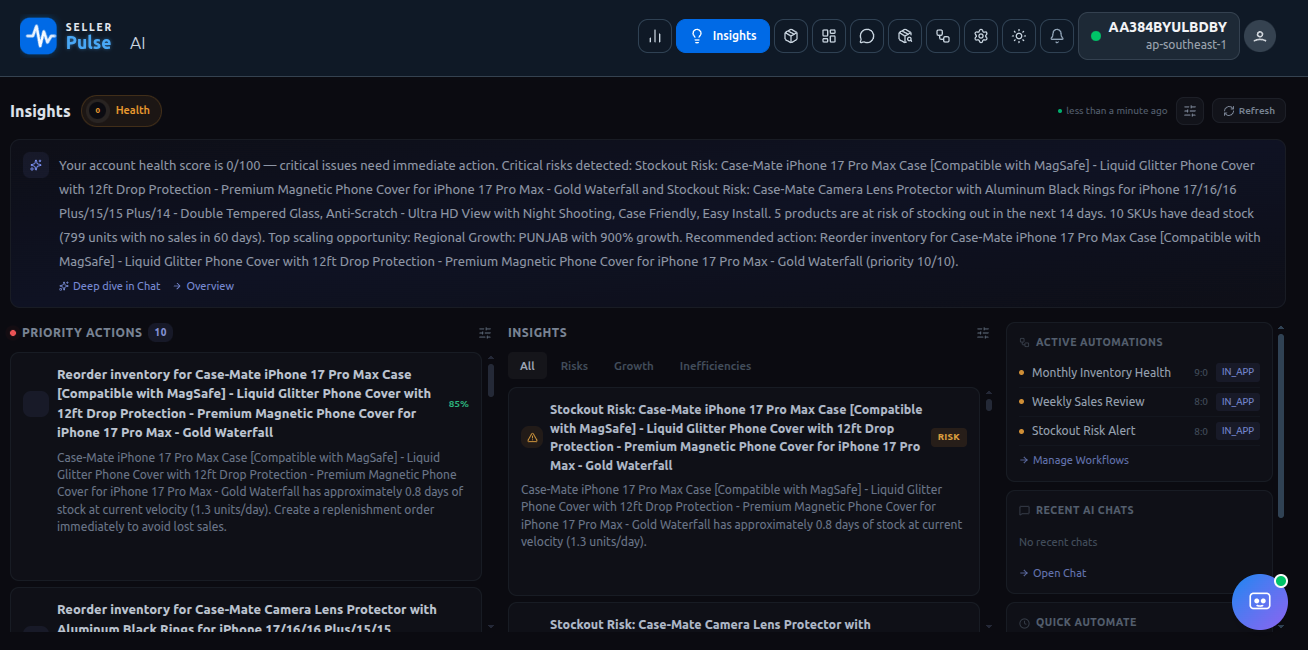Click the less than a minute ago timestamp
Viewport: 1308px width, 650px height.
[x=1116, y=111]
